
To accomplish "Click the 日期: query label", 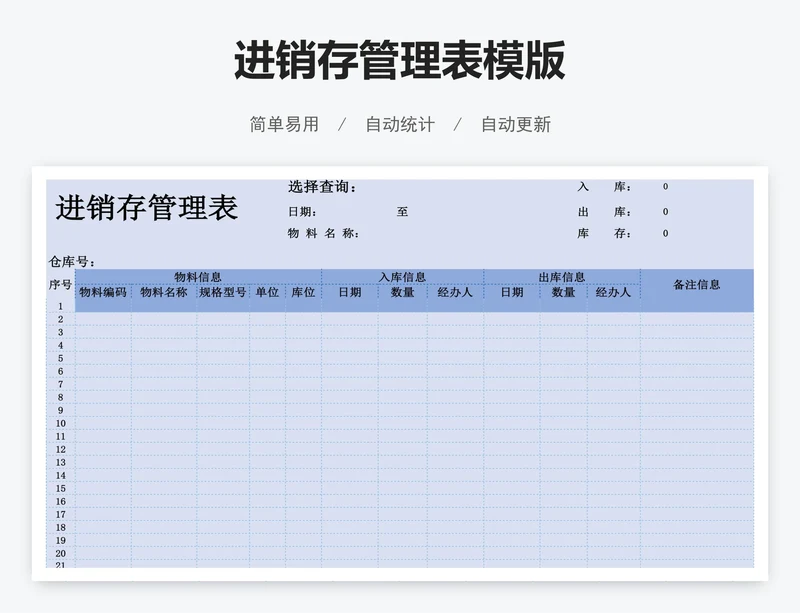I will click(303, 212).
